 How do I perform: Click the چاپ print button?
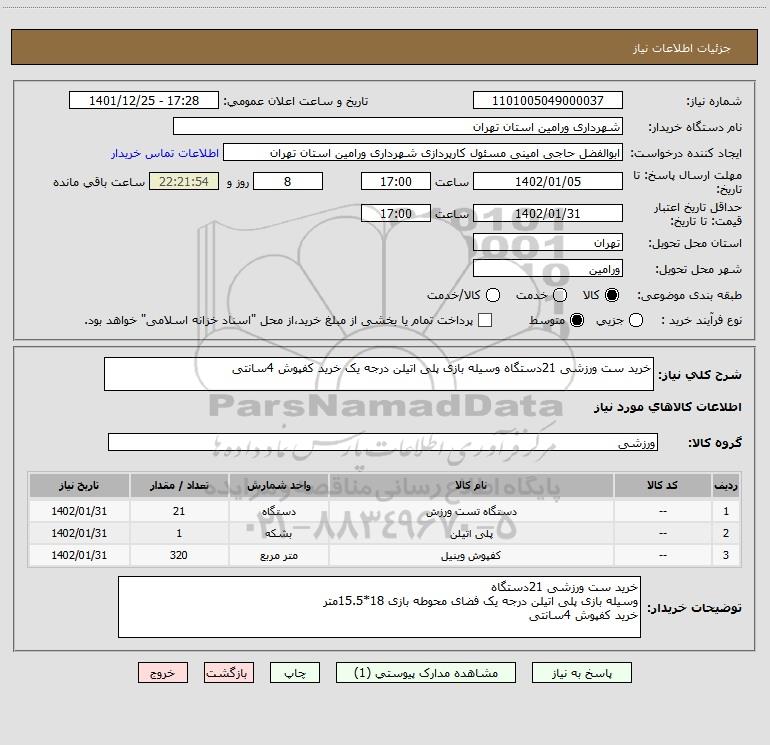(x=295, y=672)
